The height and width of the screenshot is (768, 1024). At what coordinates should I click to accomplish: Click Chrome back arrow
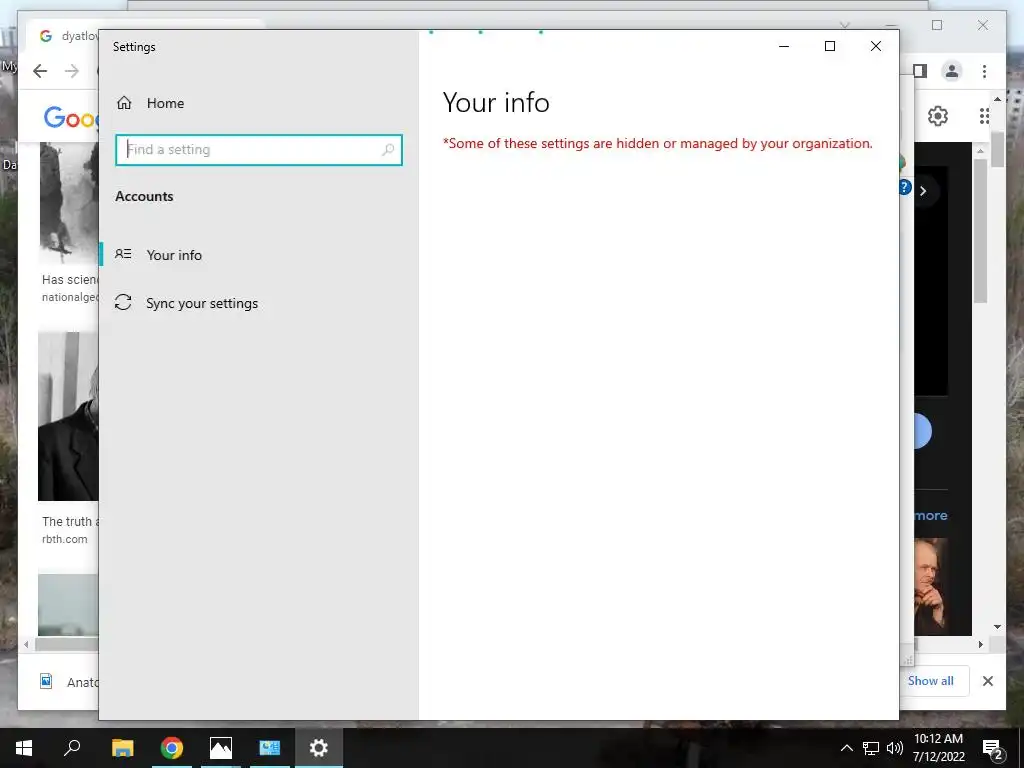coord(40,71)
